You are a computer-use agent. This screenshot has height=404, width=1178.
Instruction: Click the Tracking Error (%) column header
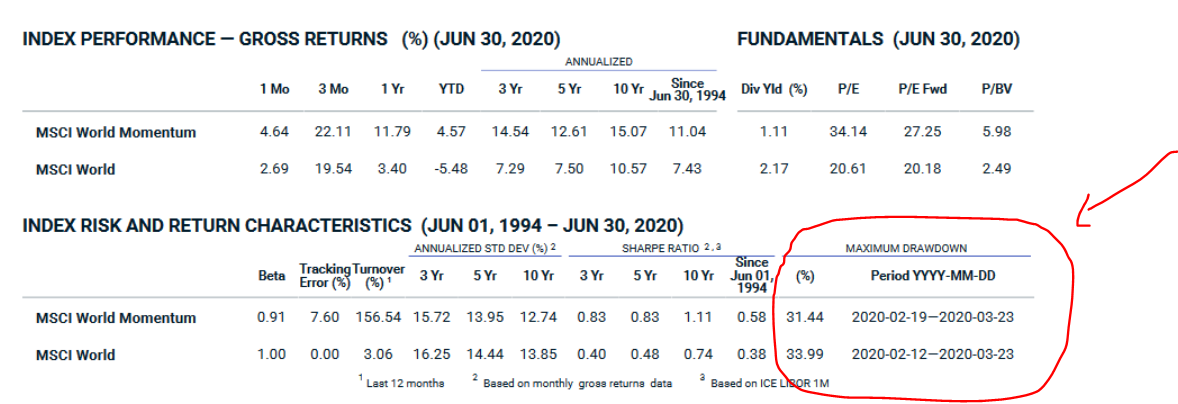324,276
